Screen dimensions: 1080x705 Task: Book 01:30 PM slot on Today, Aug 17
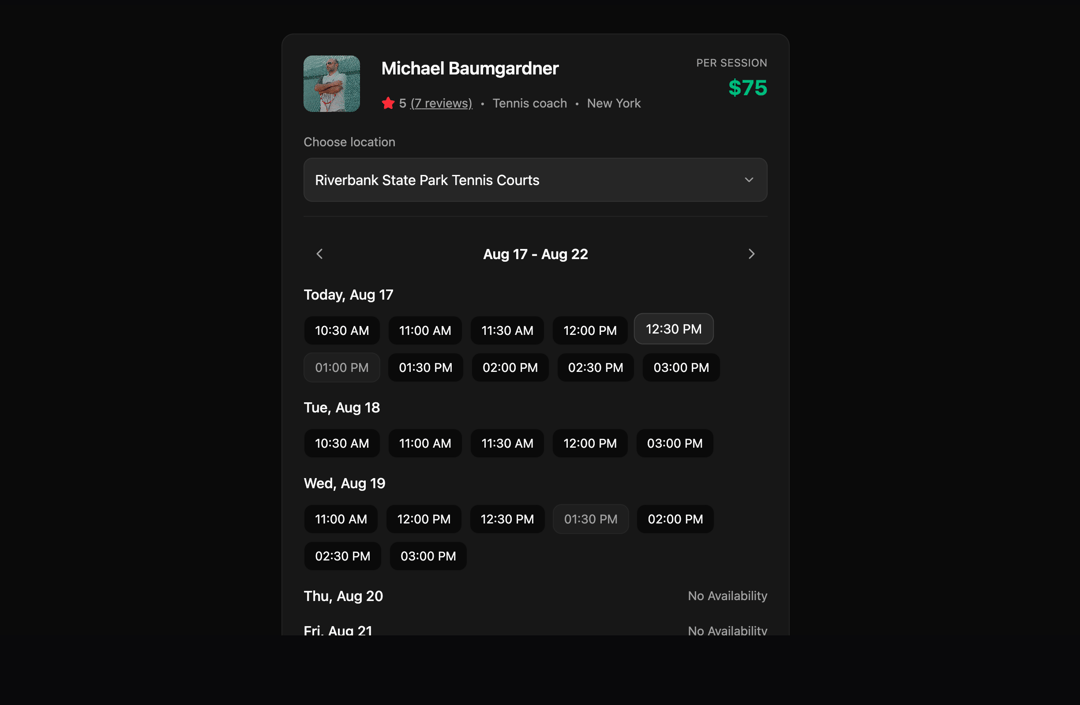[x=426, y=368]
